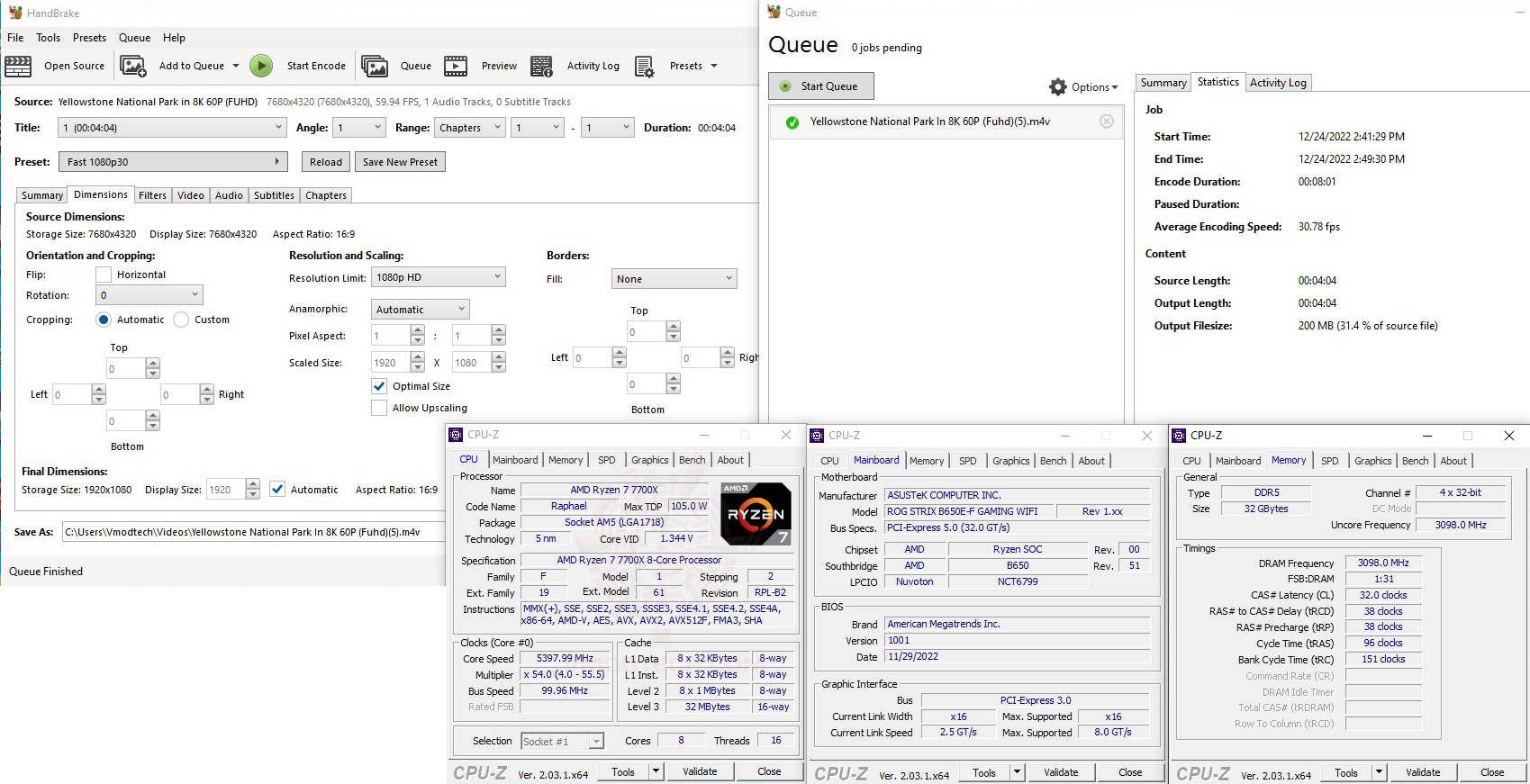Click the Start Queue button
Screen dimensions: 1530x784
pyautogui.click(x=821, y=86)
